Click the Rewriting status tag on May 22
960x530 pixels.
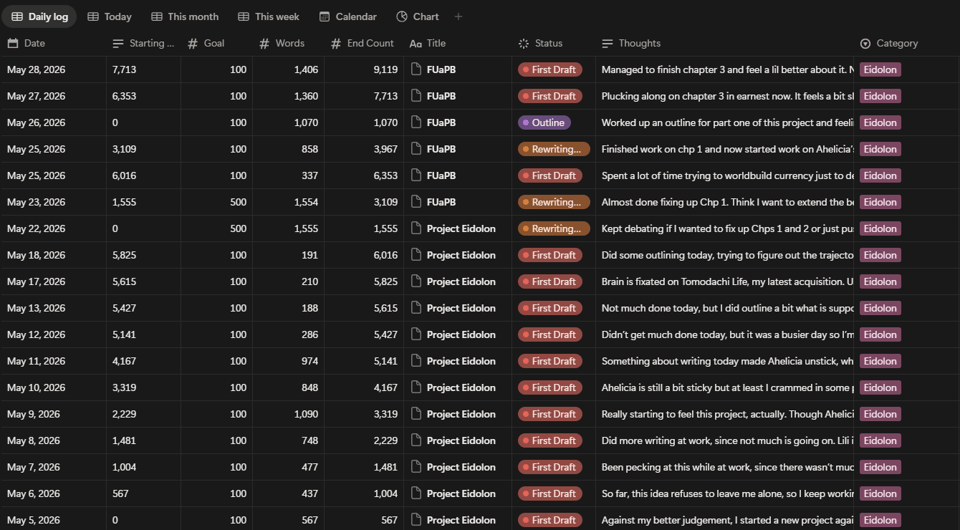[x=553, y=228]
